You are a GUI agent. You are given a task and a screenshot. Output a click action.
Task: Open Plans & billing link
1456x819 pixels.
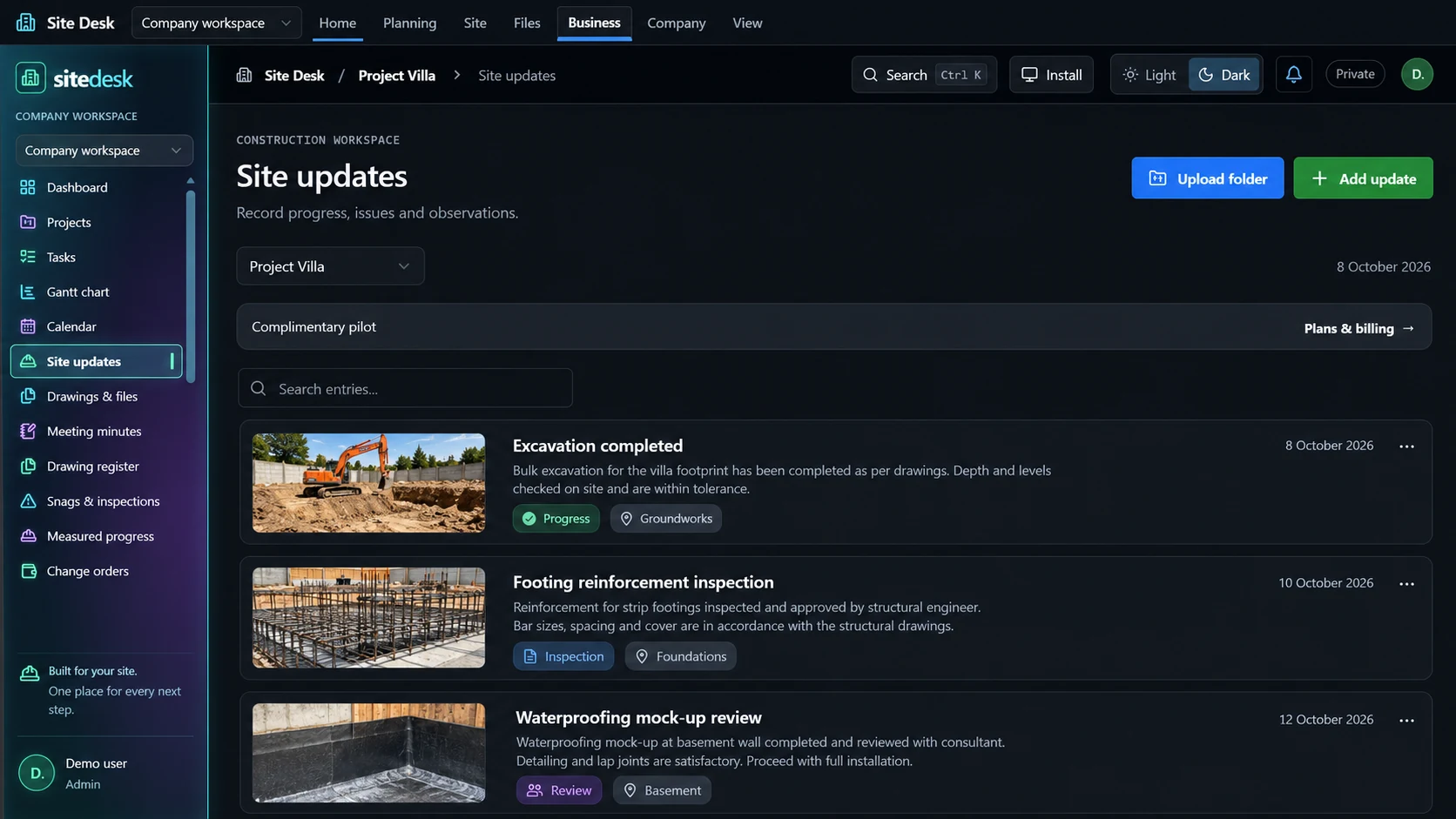point(1358,328)
